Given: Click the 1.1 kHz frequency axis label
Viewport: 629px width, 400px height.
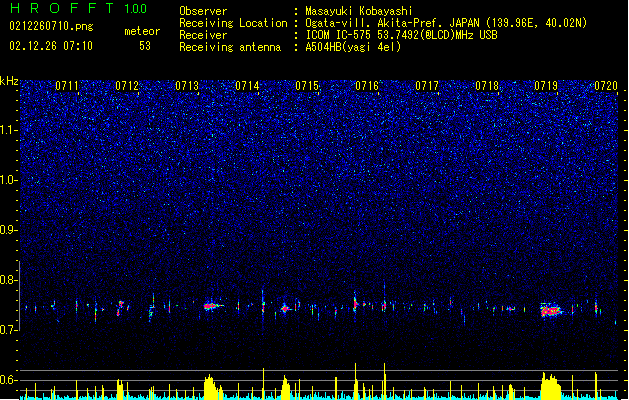Looking at the screenshot, I should coord(9,130).
